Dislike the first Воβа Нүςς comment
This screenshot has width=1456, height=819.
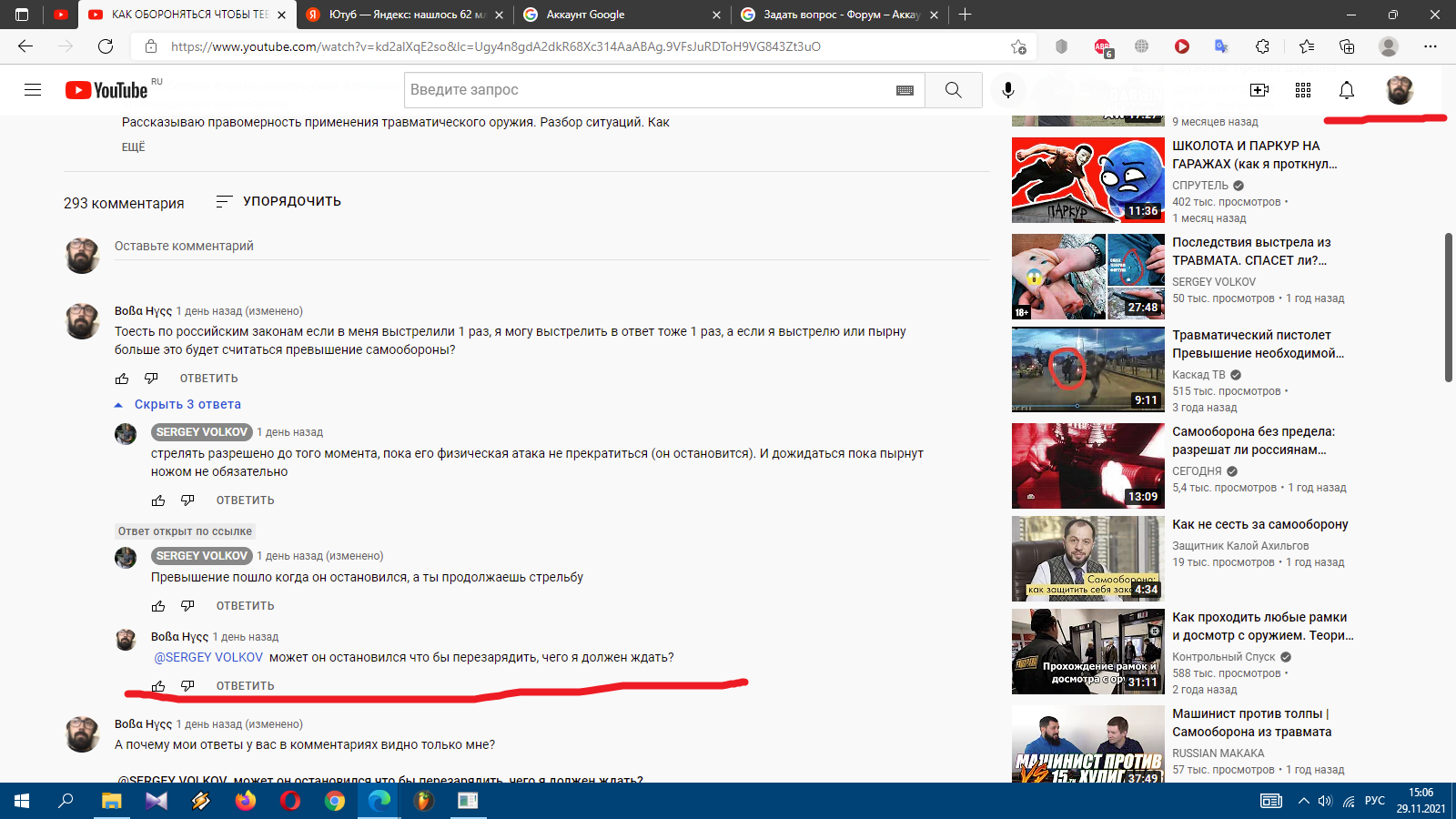151,379
